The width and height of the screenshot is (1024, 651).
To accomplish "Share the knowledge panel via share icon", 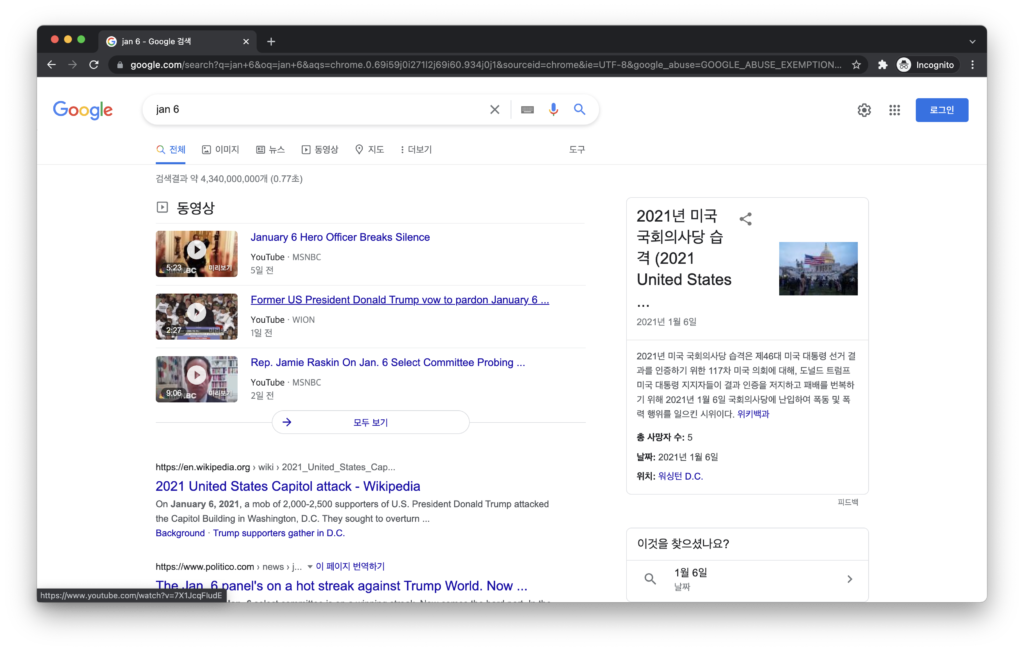I will click(745, 219).
